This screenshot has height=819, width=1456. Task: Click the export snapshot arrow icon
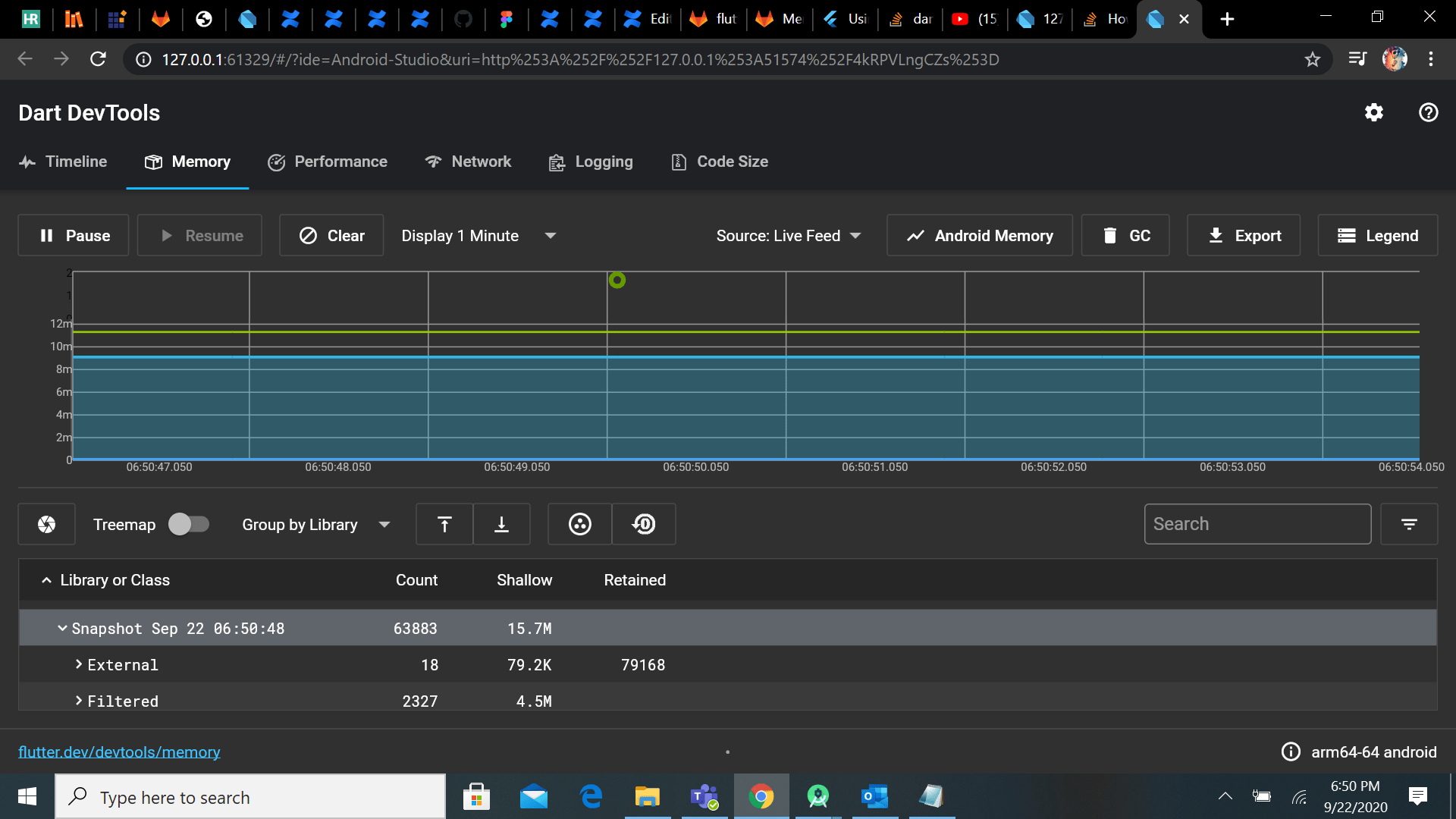click(444, 524)
